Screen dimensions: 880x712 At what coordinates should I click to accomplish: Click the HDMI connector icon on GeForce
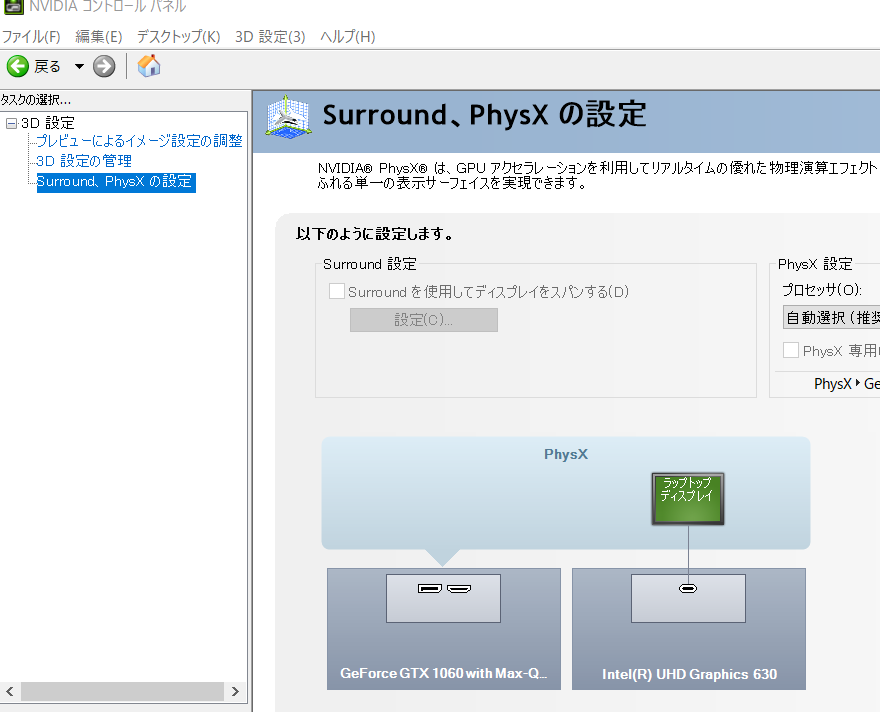coord(459,589)
